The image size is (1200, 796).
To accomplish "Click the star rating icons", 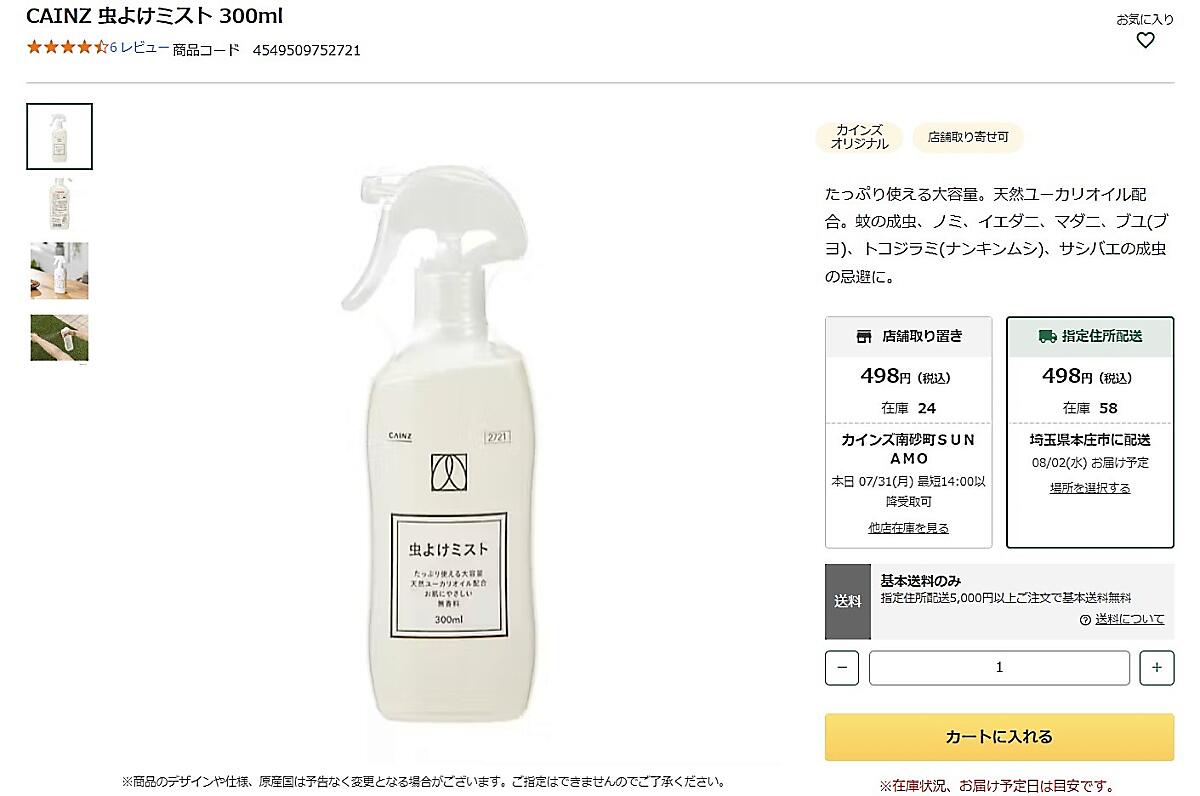I will [x=66, y=47].
